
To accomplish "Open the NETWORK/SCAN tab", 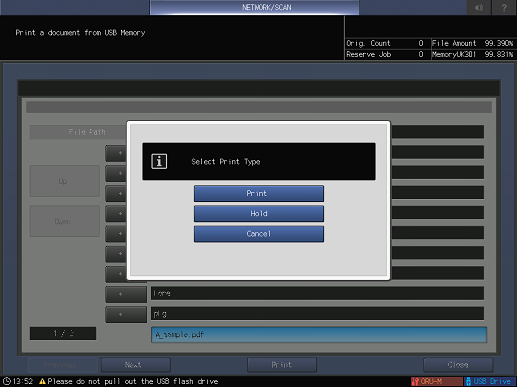I will 254,7.
